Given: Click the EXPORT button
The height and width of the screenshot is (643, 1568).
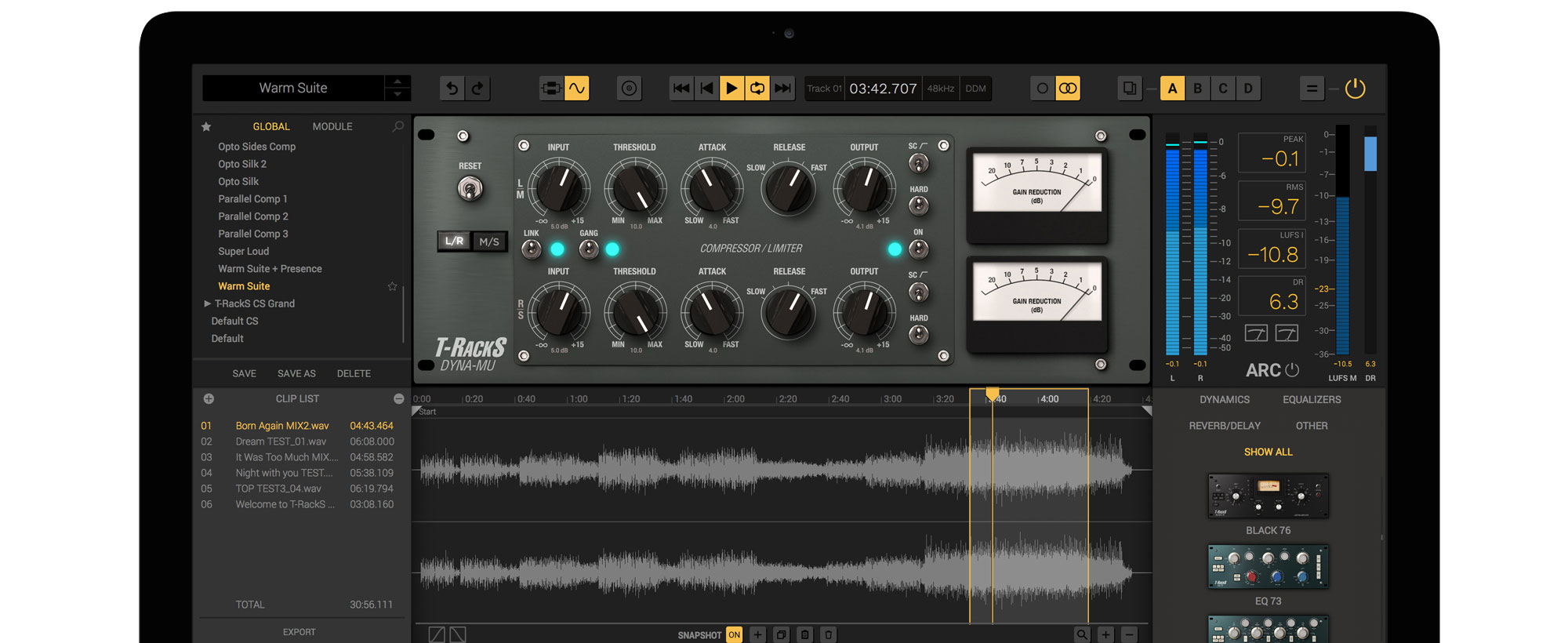Looking at the screenshot, I should point(299,632).
